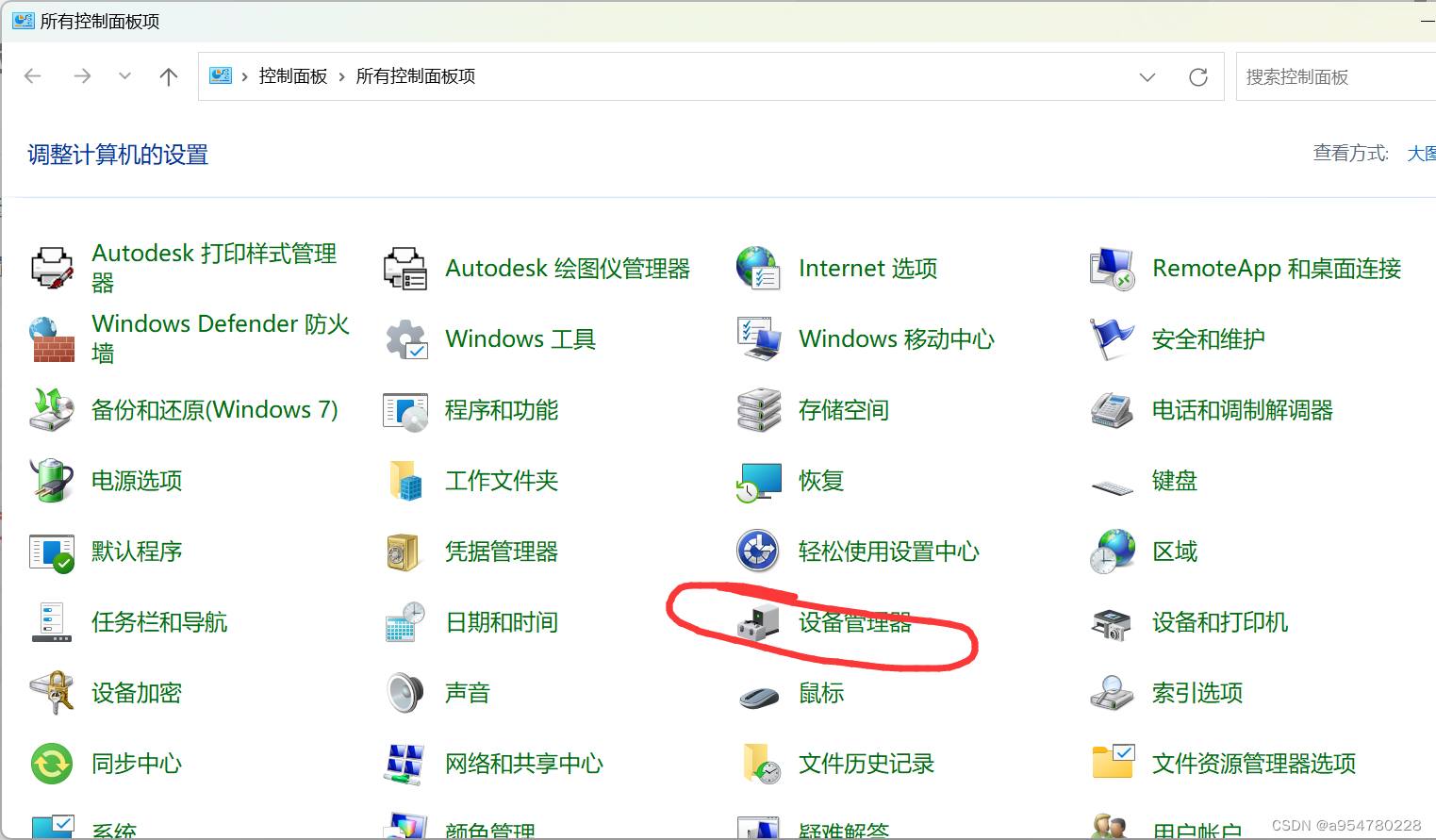Screen dimensions: 1436x840
Task: Open 日期和时间 calendar icon
Action: (405, 622)
